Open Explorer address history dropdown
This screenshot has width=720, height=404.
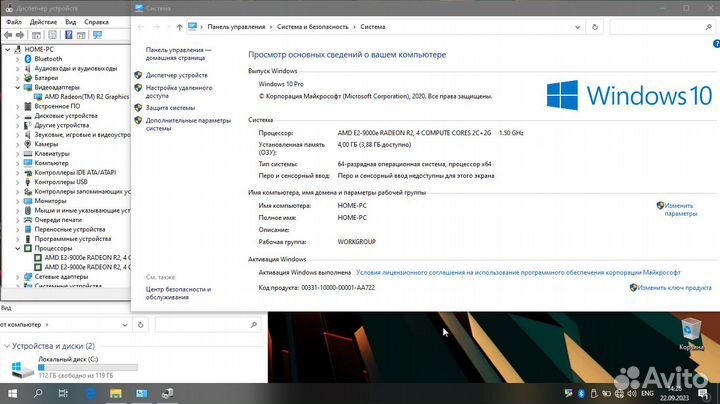click(124, 325)
